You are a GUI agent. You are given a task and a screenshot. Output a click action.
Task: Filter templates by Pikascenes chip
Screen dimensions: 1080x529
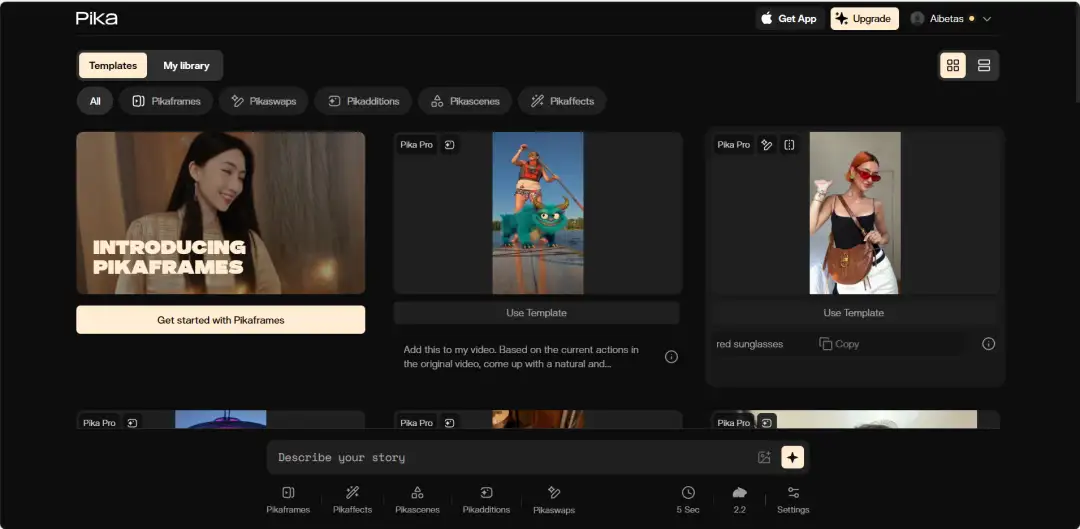pos(465,101)
